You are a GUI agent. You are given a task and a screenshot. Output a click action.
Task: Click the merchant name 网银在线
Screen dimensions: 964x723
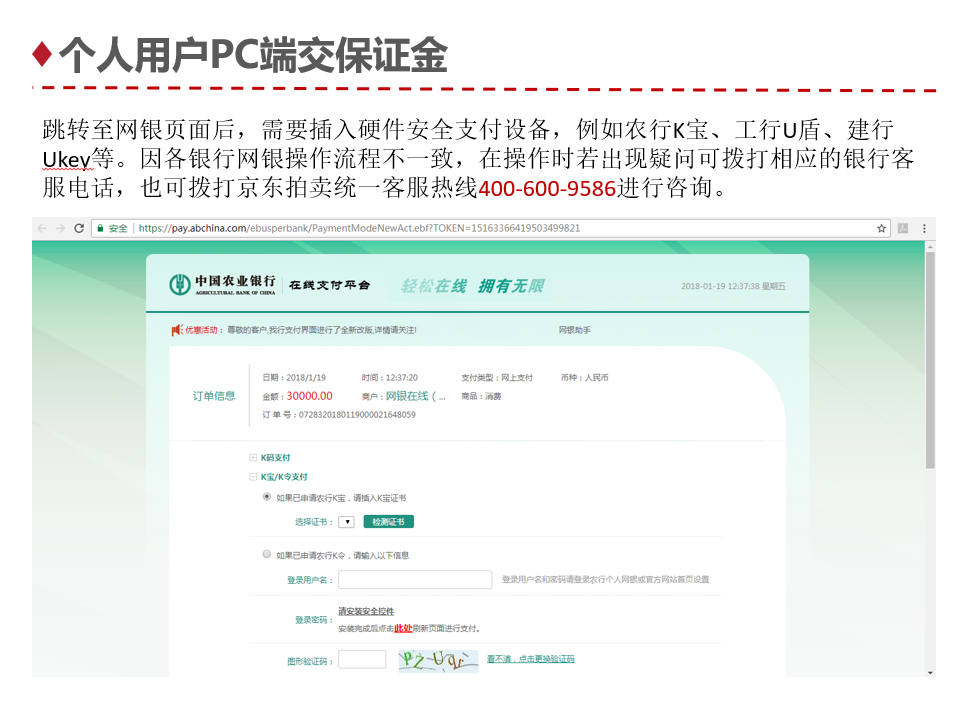(x=415, y=397)
